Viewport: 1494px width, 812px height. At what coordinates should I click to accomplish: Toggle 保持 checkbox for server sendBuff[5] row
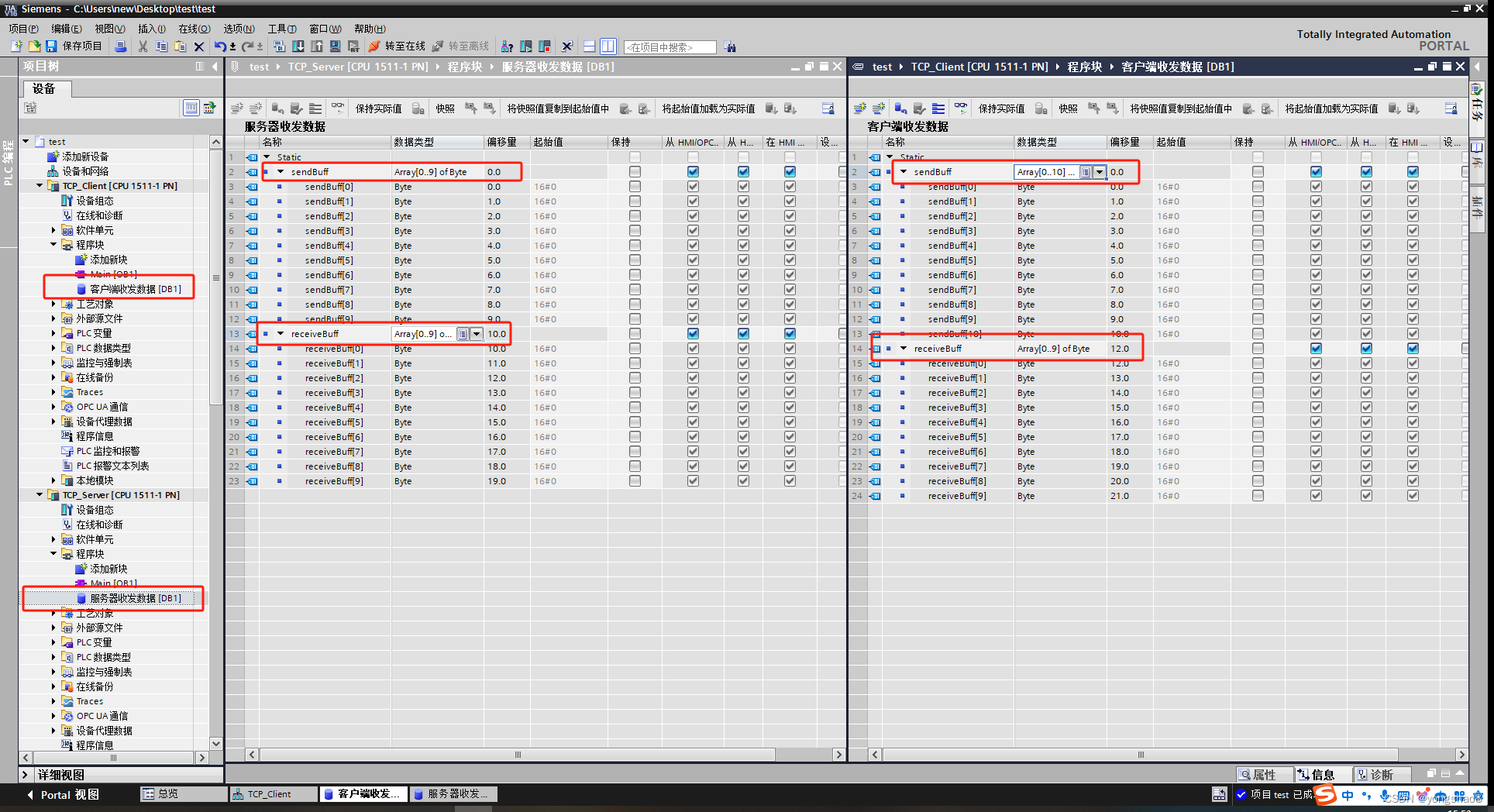[635, 260]
